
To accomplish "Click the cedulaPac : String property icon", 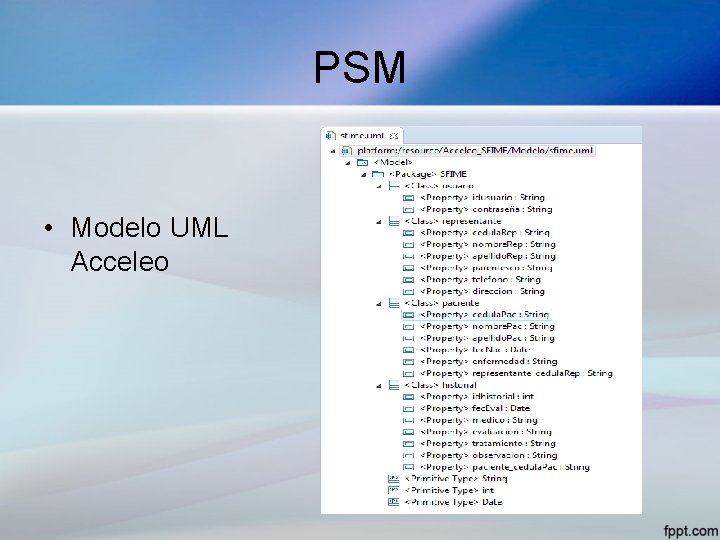I will point(408,315).
